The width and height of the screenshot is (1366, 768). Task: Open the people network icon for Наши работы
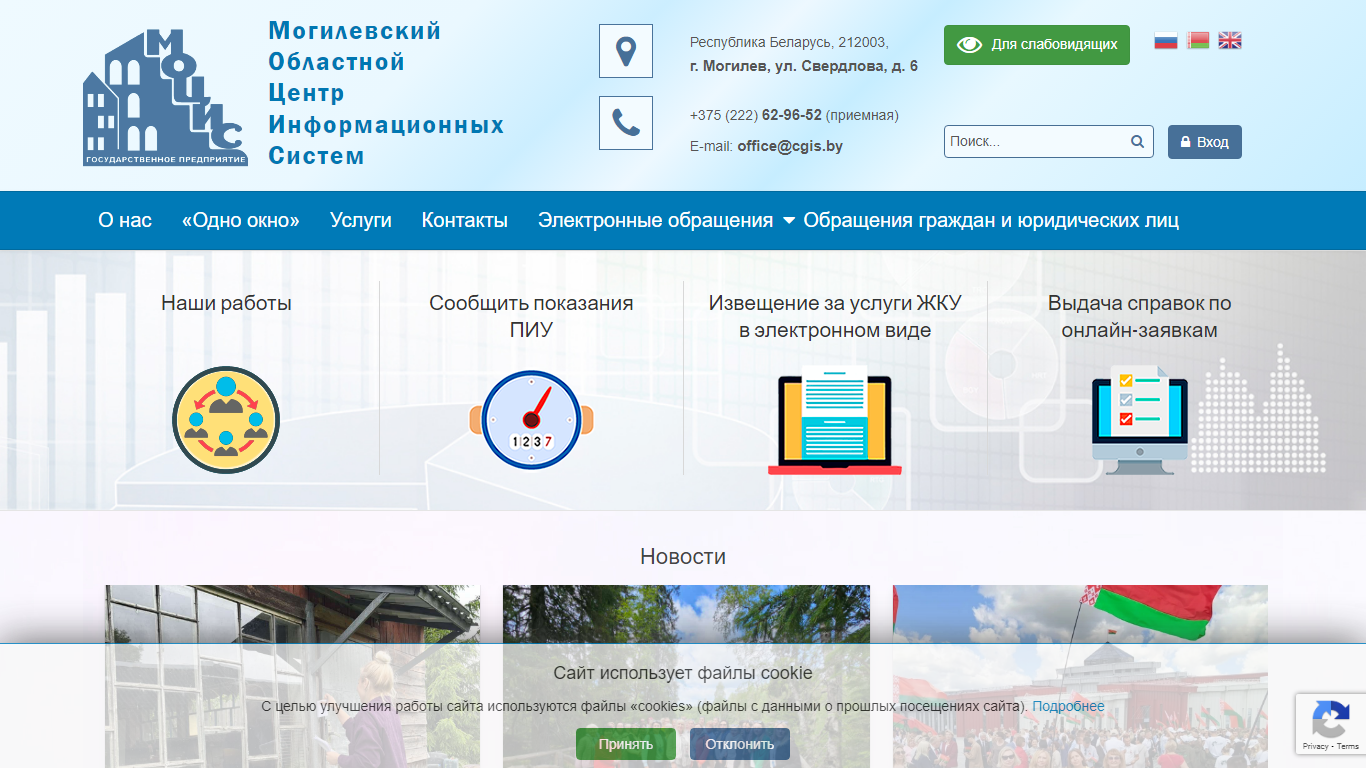pyautogui.click(x=226, y=419)
